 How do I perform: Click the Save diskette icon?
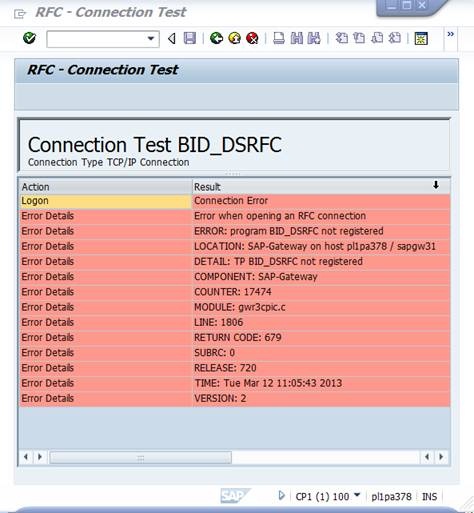point(190,38)
